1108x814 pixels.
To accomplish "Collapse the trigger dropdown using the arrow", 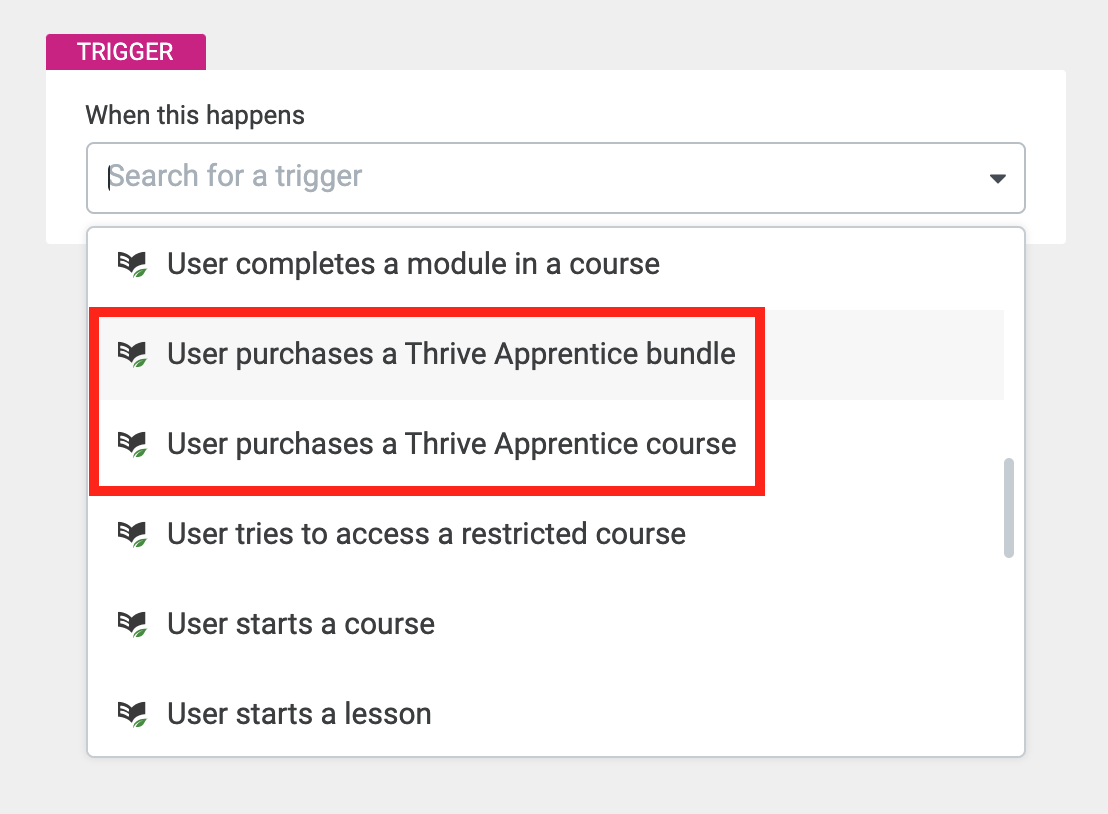I will 997,179.
